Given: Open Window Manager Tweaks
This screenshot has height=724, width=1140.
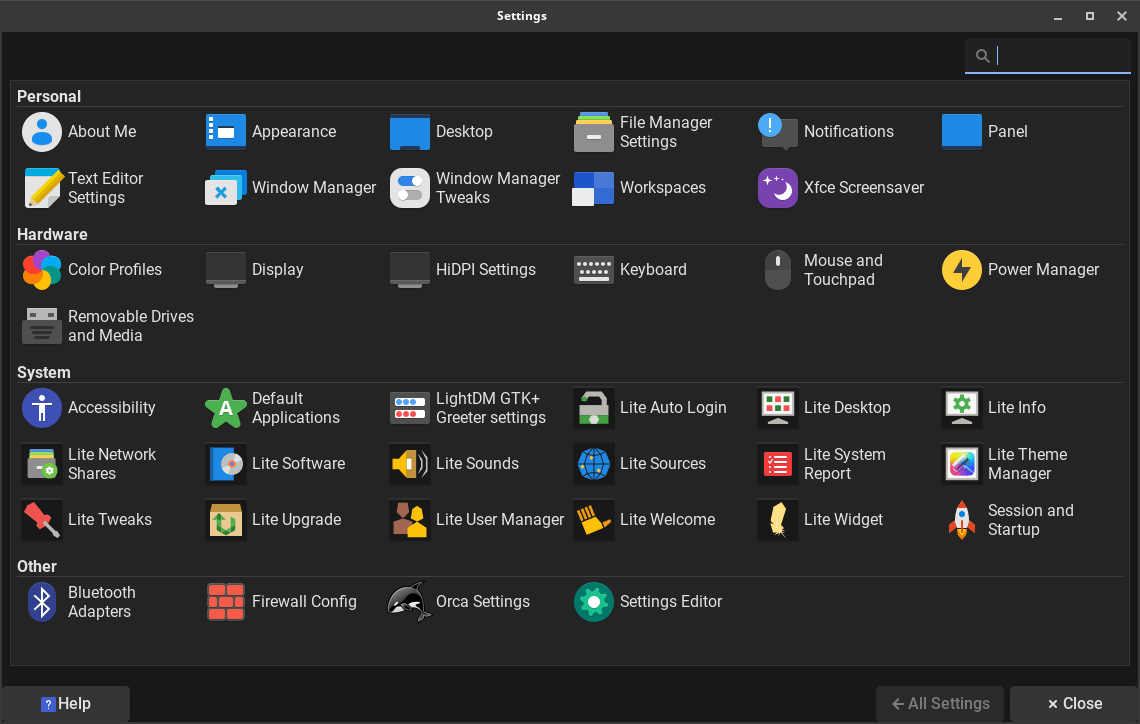Looking at the screenshot, I should [x=476, y=188].
